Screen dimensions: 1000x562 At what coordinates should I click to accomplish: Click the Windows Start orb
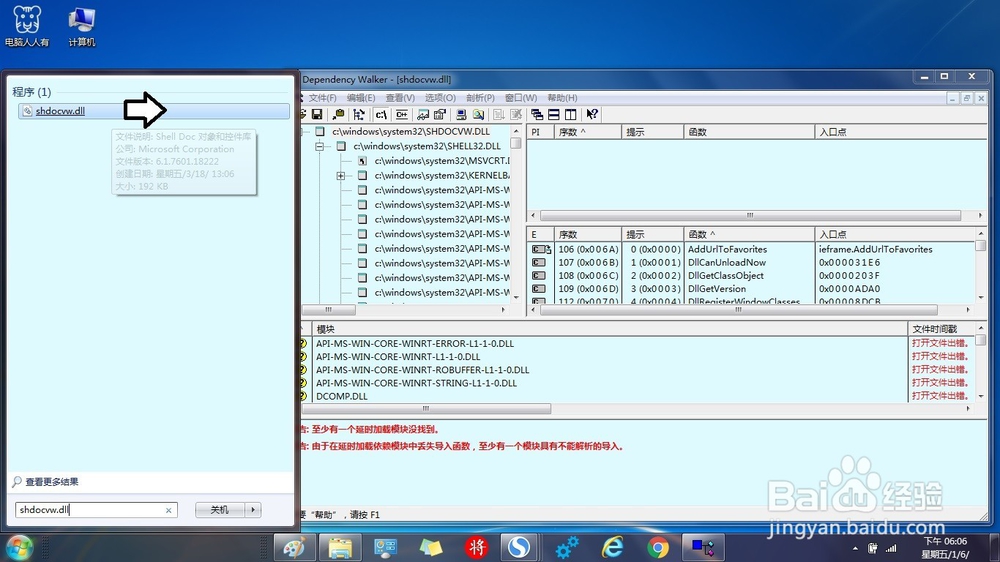tap(20, 548)
